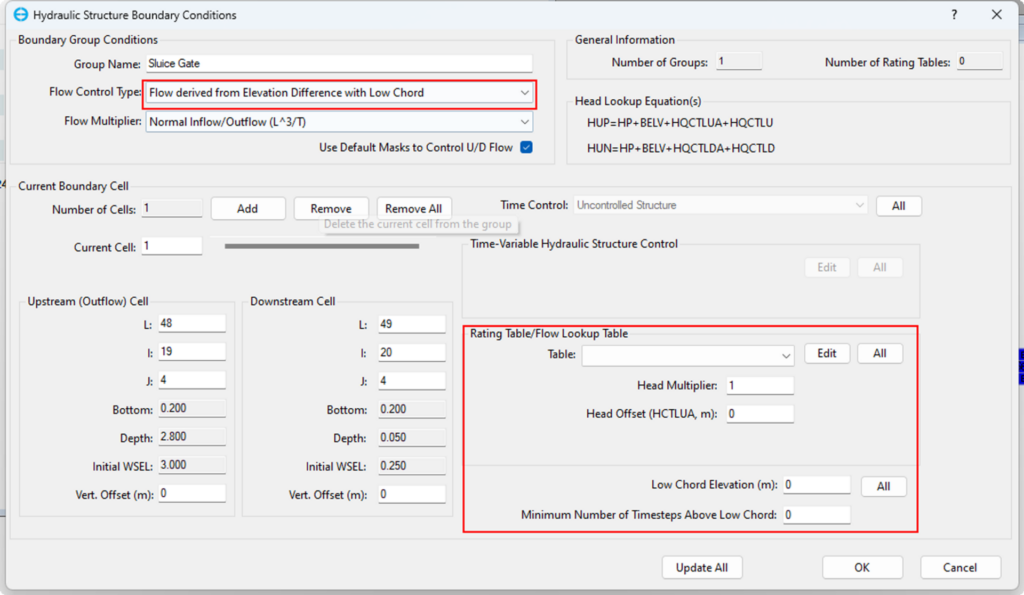Viewport: 1024px width, 595px height.
Task: Click the Upstream Cell J field
Action: tap(192, 380)
